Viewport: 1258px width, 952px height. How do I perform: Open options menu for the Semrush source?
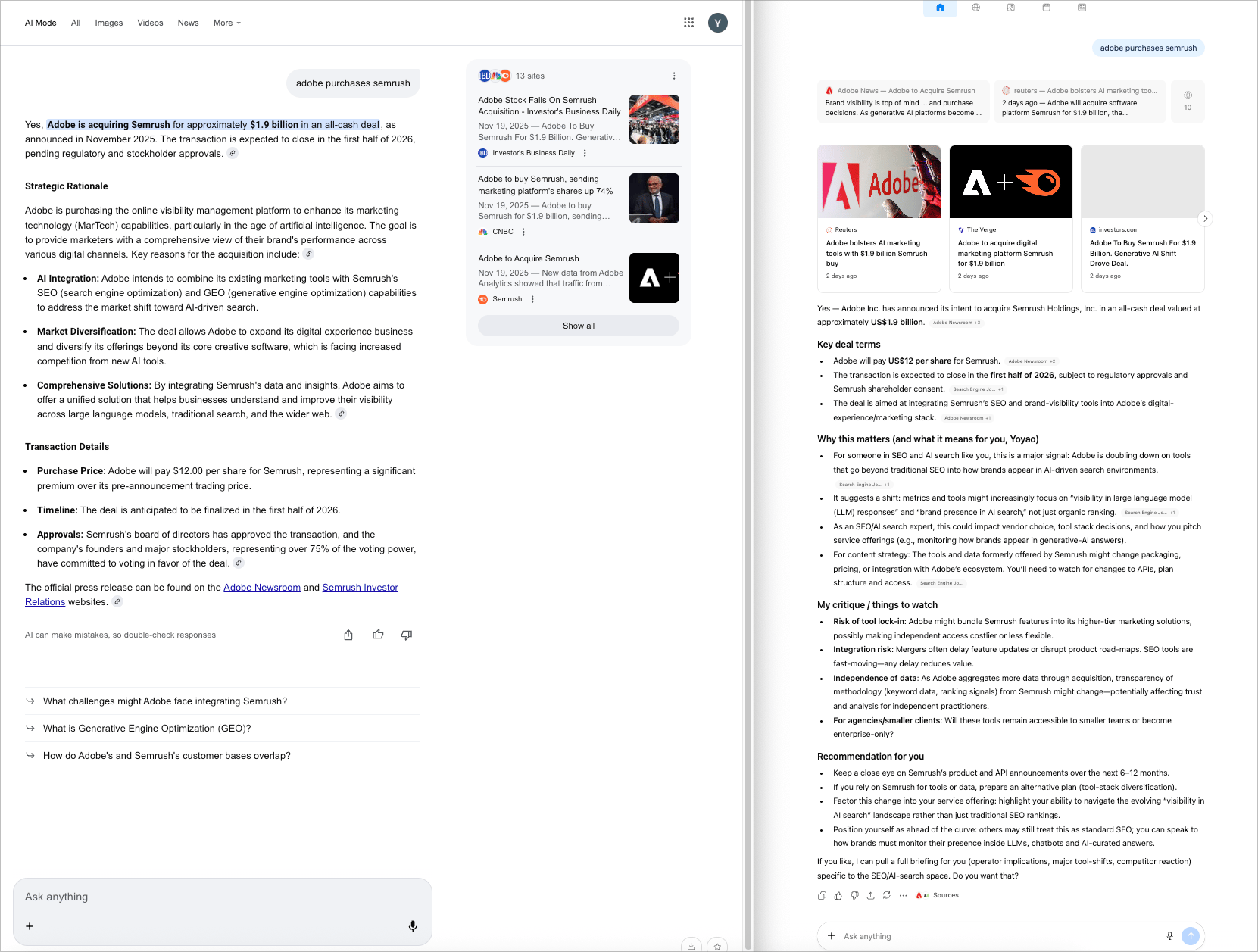pos(532,299)
